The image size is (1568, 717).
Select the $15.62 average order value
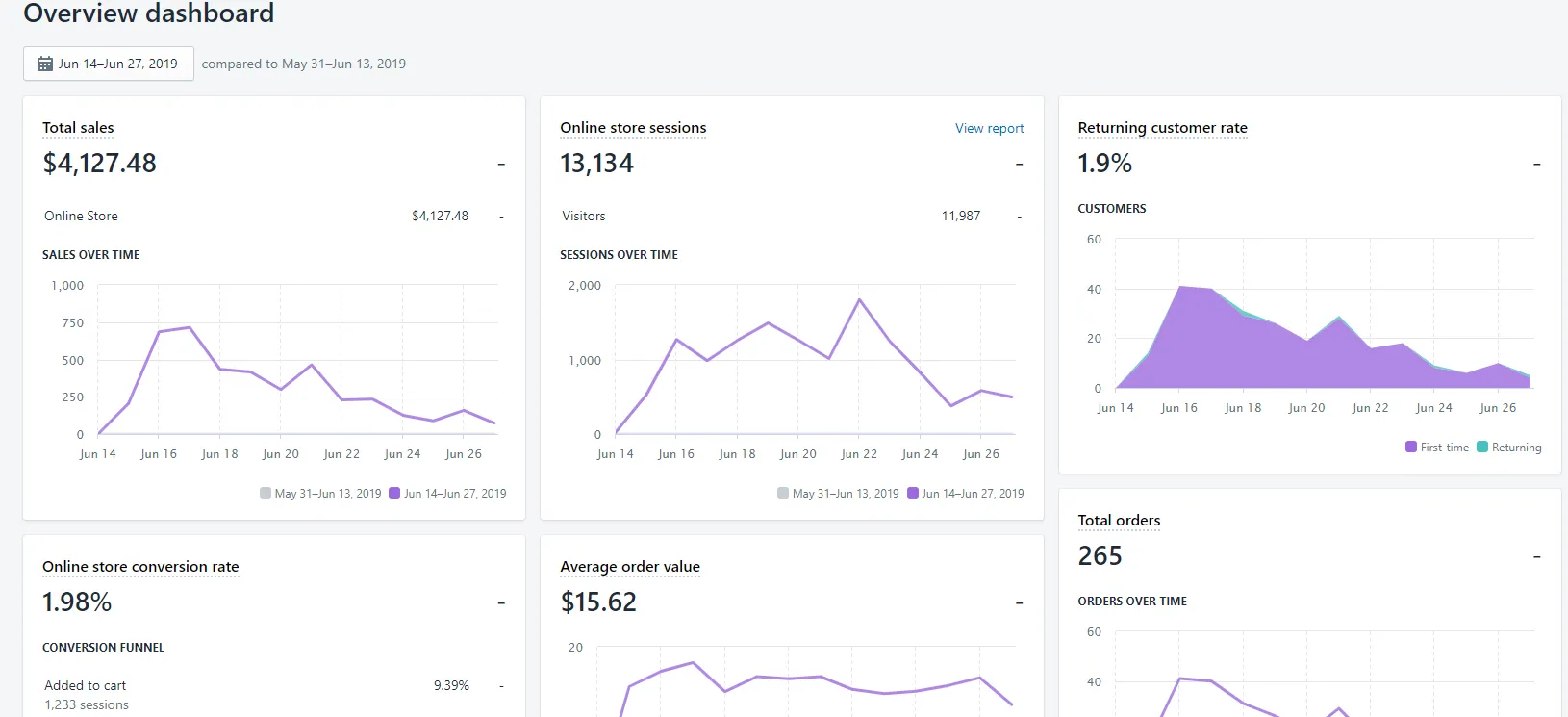598,602
